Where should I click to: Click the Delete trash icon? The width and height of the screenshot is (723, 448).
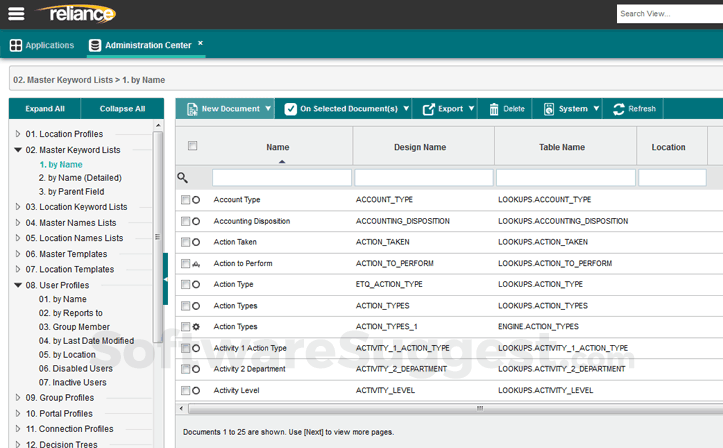tap(493, 109)
